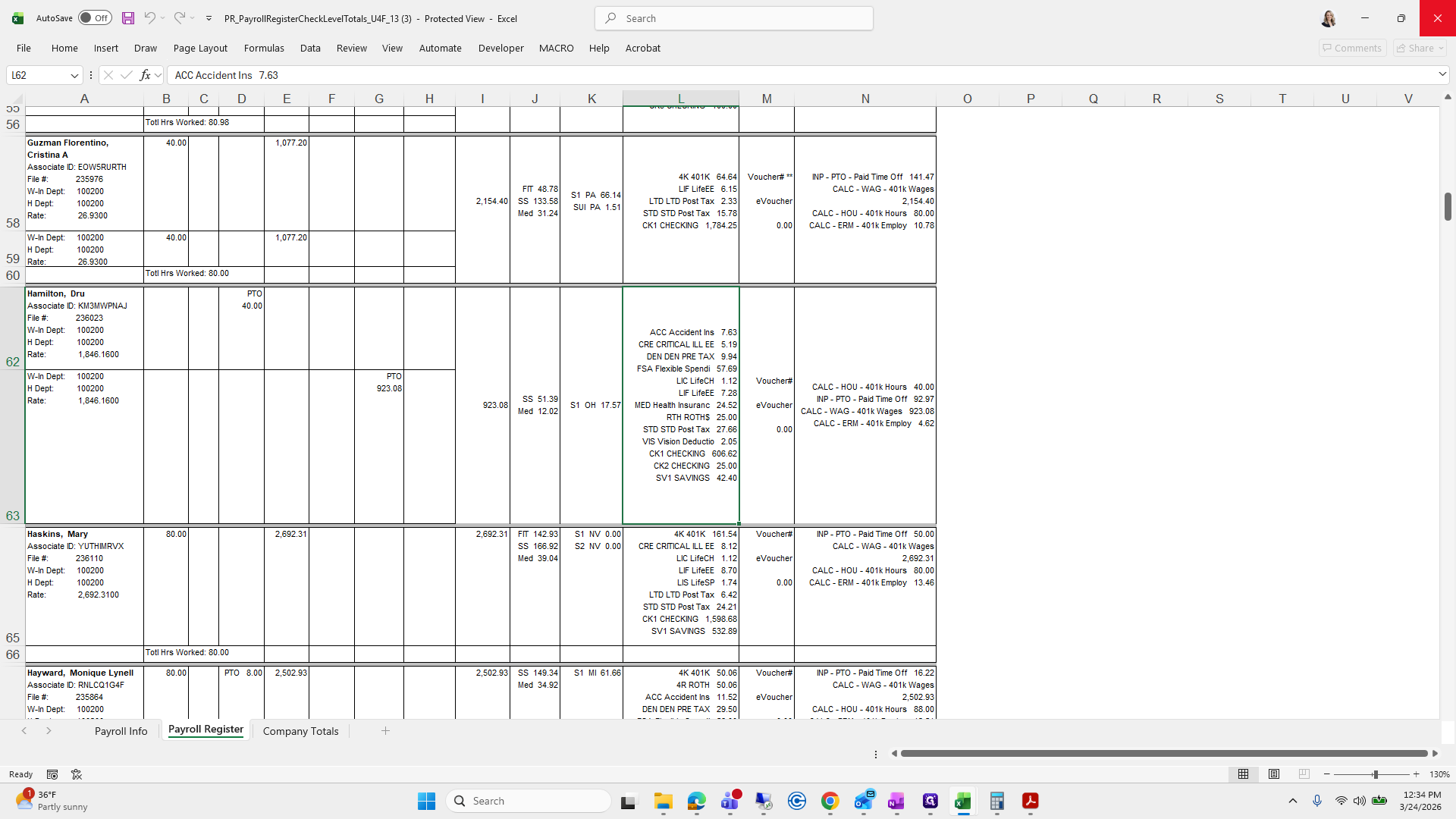
Task: Click the add new sheet plus icon
Action: (x=385, y=731)
